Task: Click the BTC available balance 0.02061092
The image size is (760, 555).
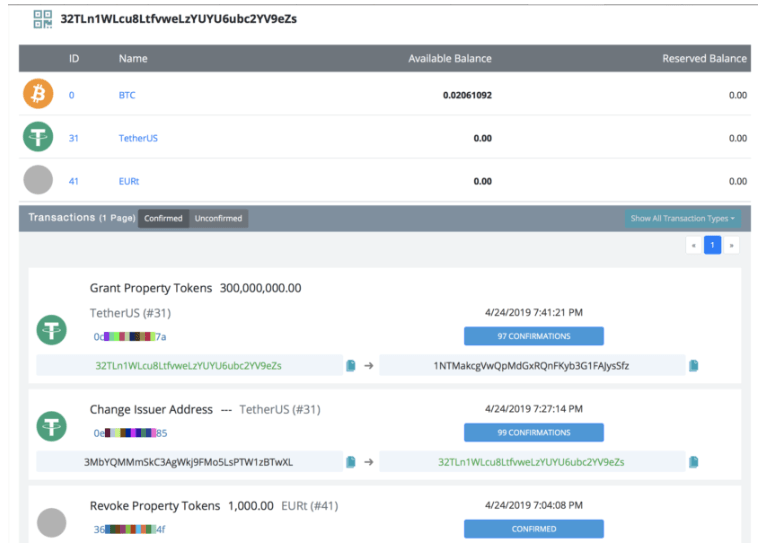Action: pyautogui.click(x=467, y=95)
